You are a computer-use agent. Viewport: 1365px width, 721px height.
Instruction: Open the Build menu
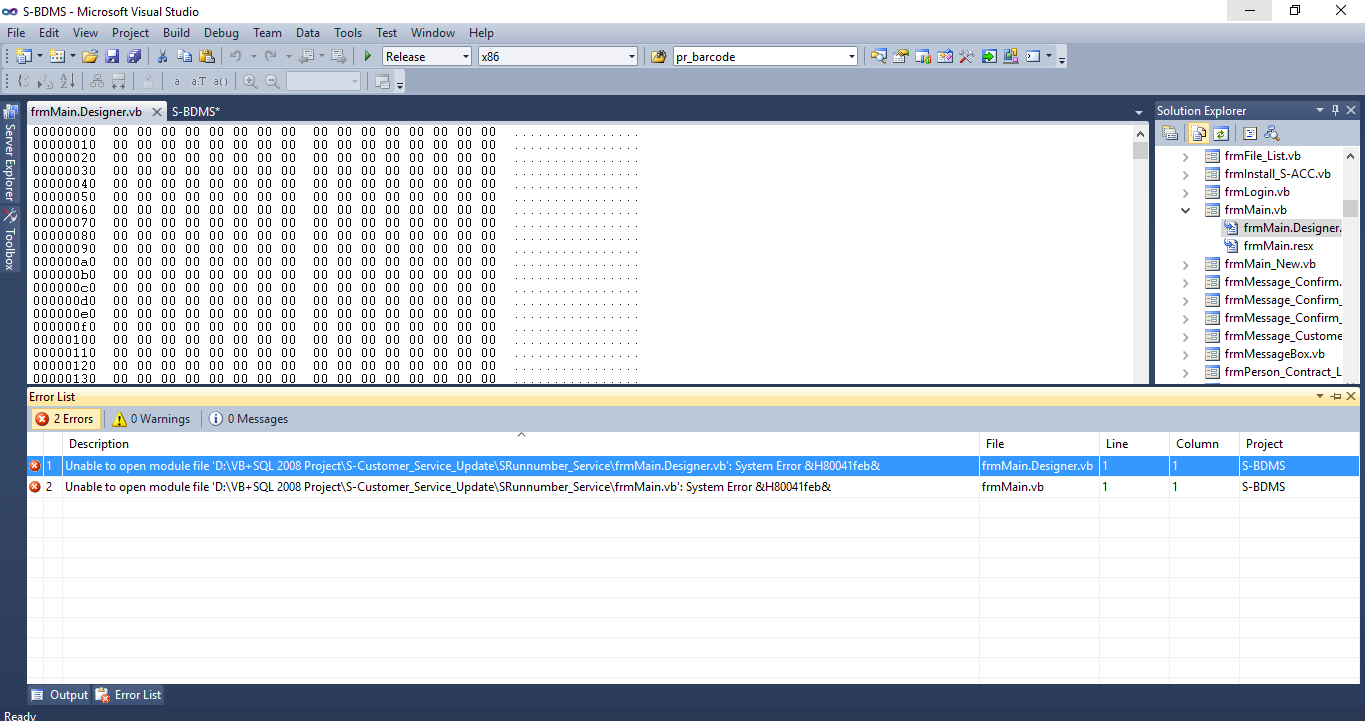(x=176, y=33)
